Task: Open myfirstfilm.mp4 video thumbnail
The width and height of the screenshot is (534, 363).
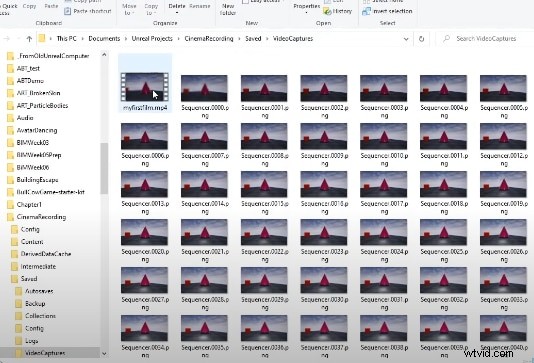Action: [144, 87]
